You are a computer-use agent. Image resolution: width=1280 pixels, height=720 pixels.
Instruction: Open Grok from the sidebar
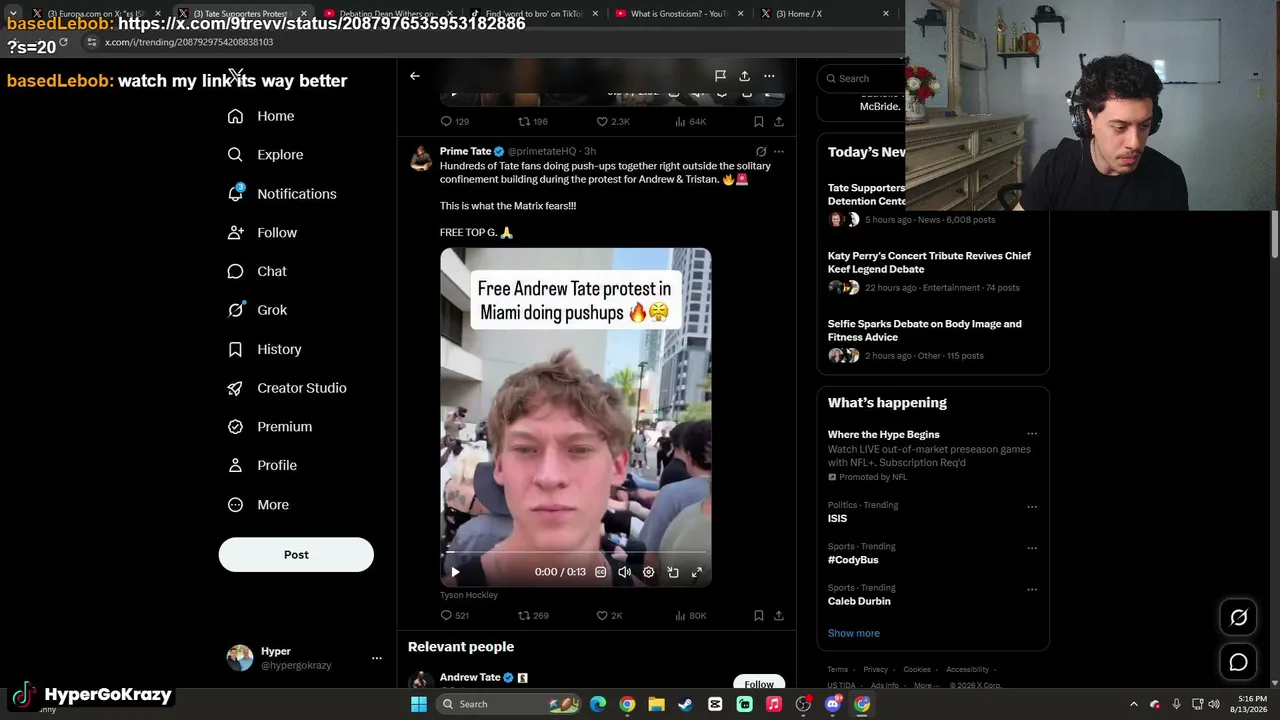pos(257,310)
